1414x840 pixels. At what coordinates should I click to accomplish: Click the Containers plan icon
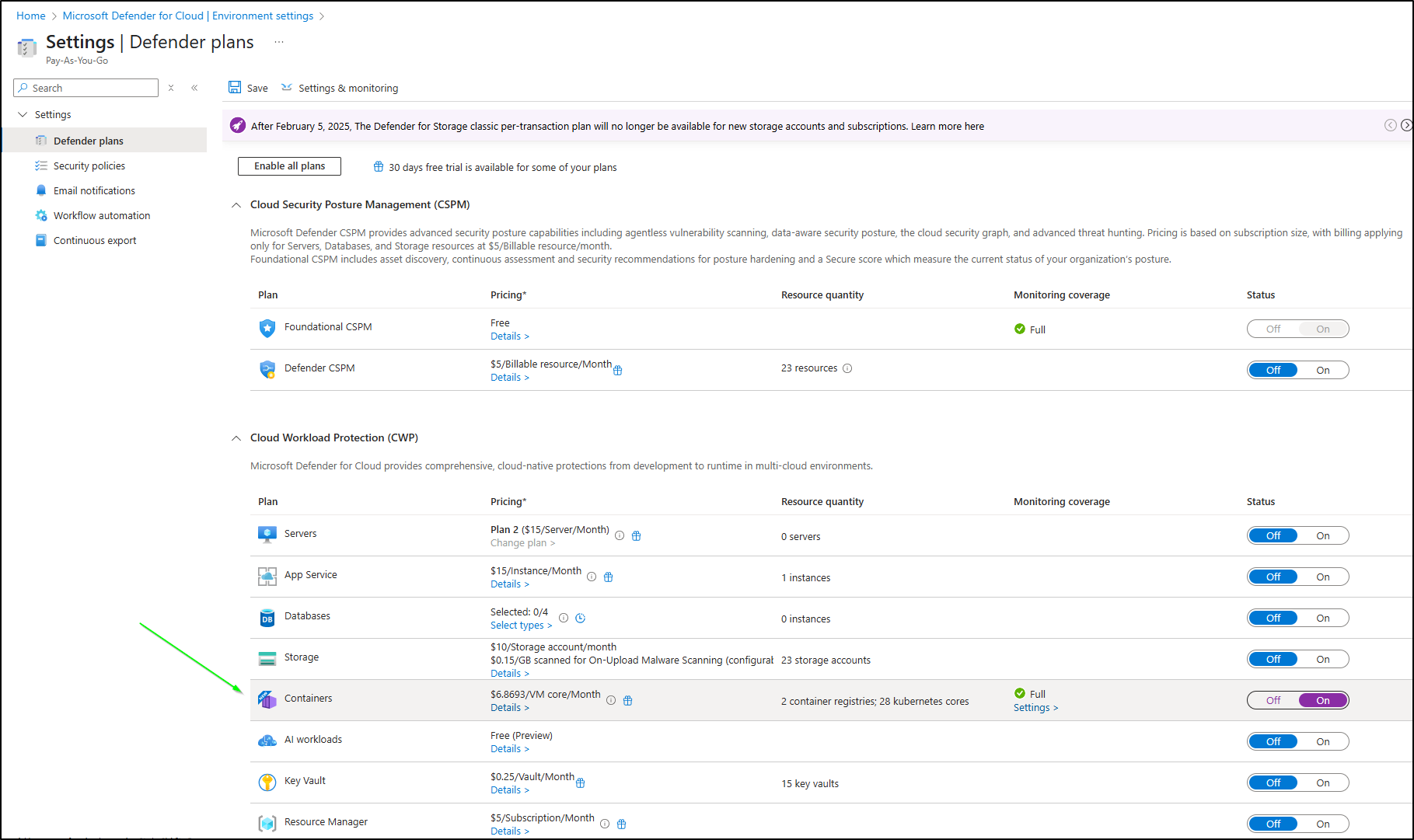pyautogui.click(x=267, y=699)
